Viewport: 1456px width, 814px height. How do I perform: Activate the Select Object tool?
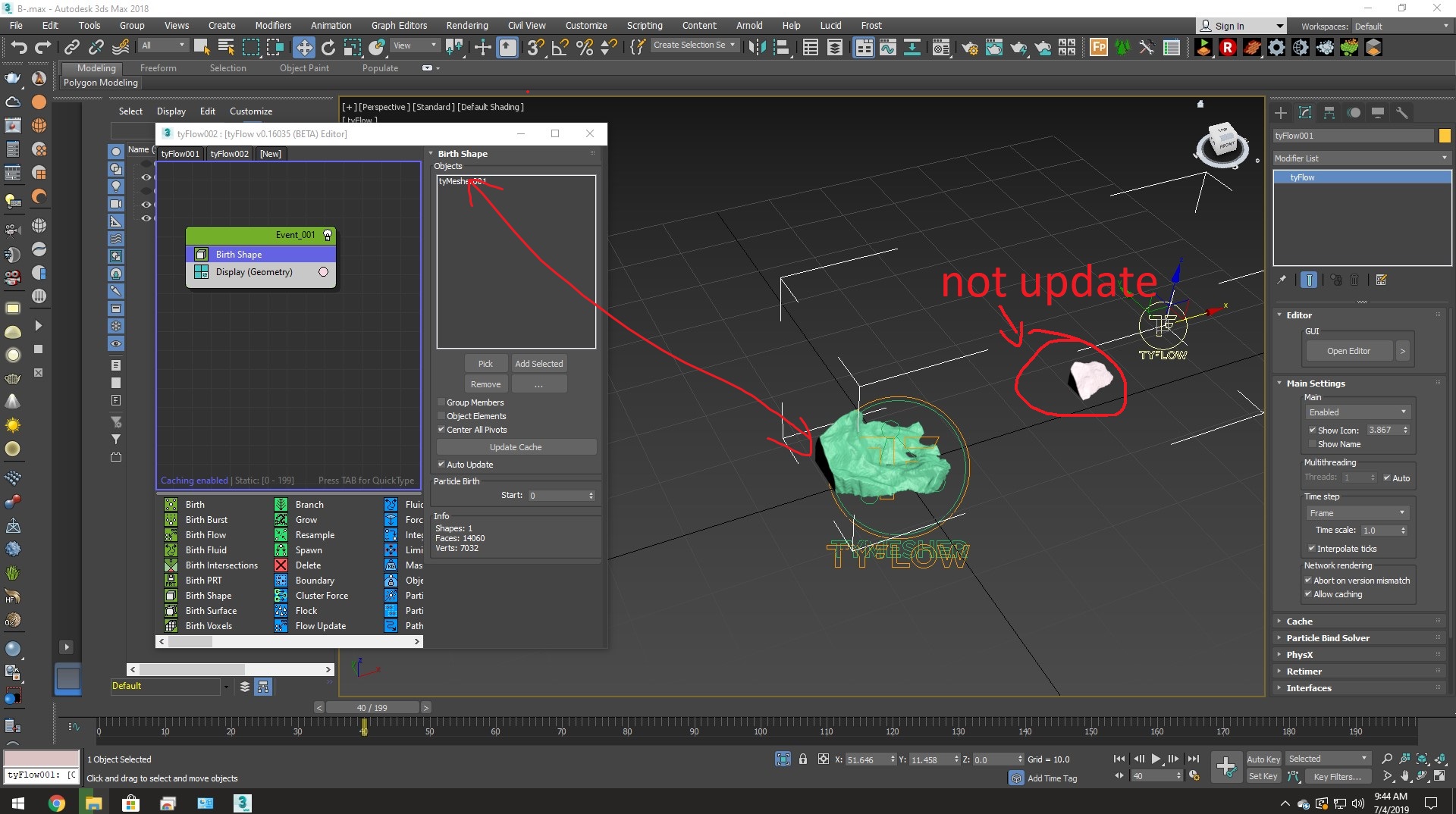202,48
